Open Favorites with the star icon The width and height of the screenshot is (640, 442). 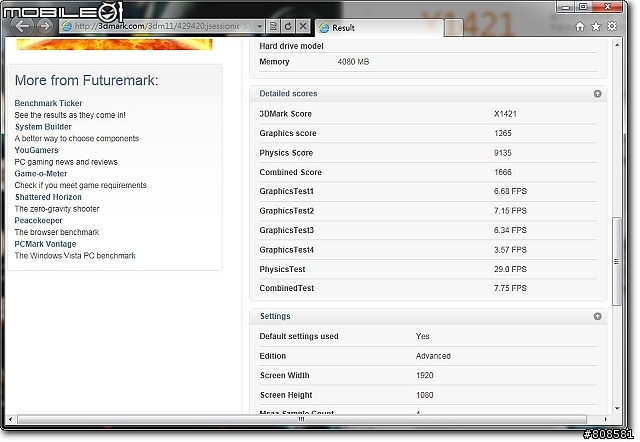[x=596, y=27]
